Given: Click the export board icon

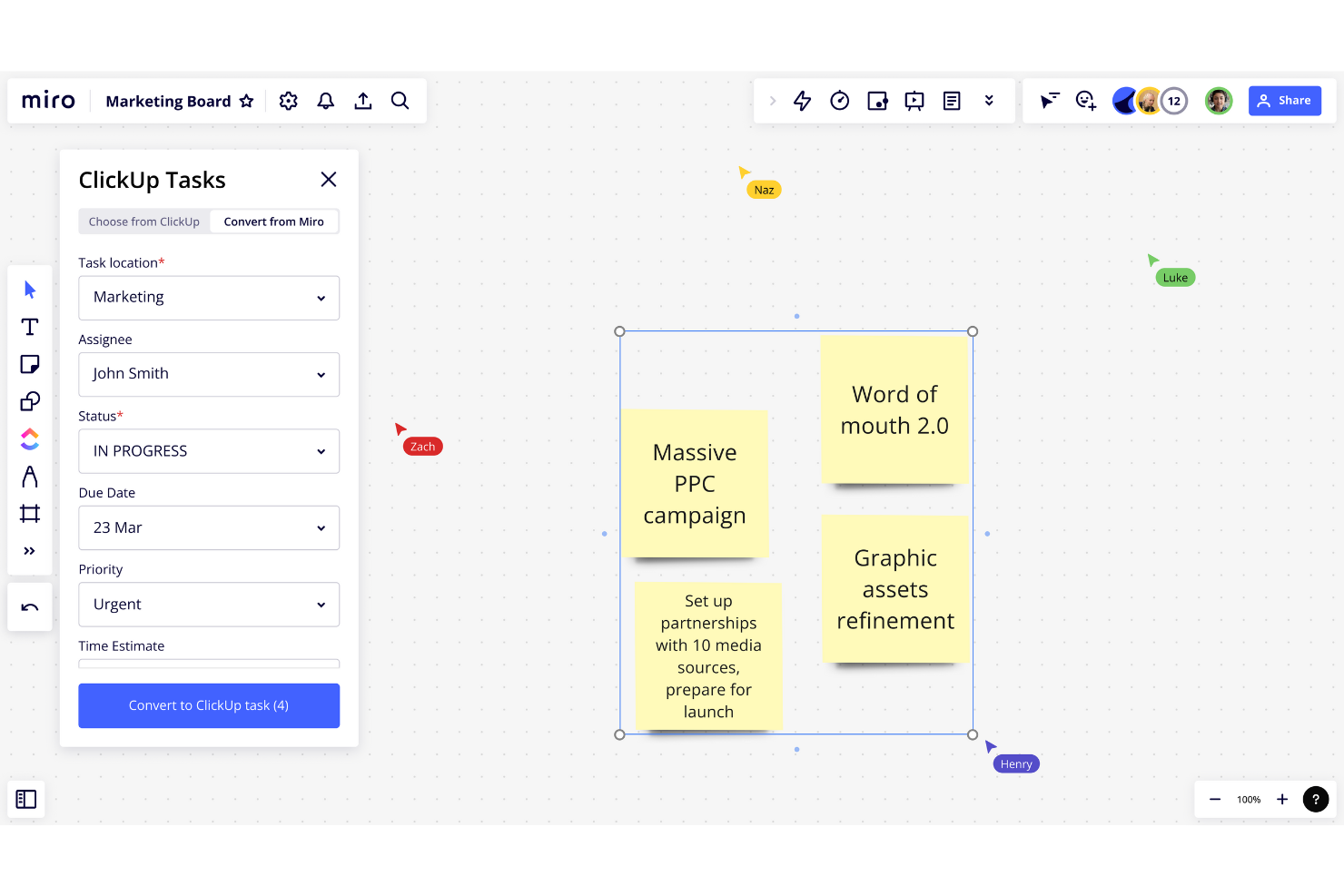Looking at the screenshot, I should tap(363, 101).
